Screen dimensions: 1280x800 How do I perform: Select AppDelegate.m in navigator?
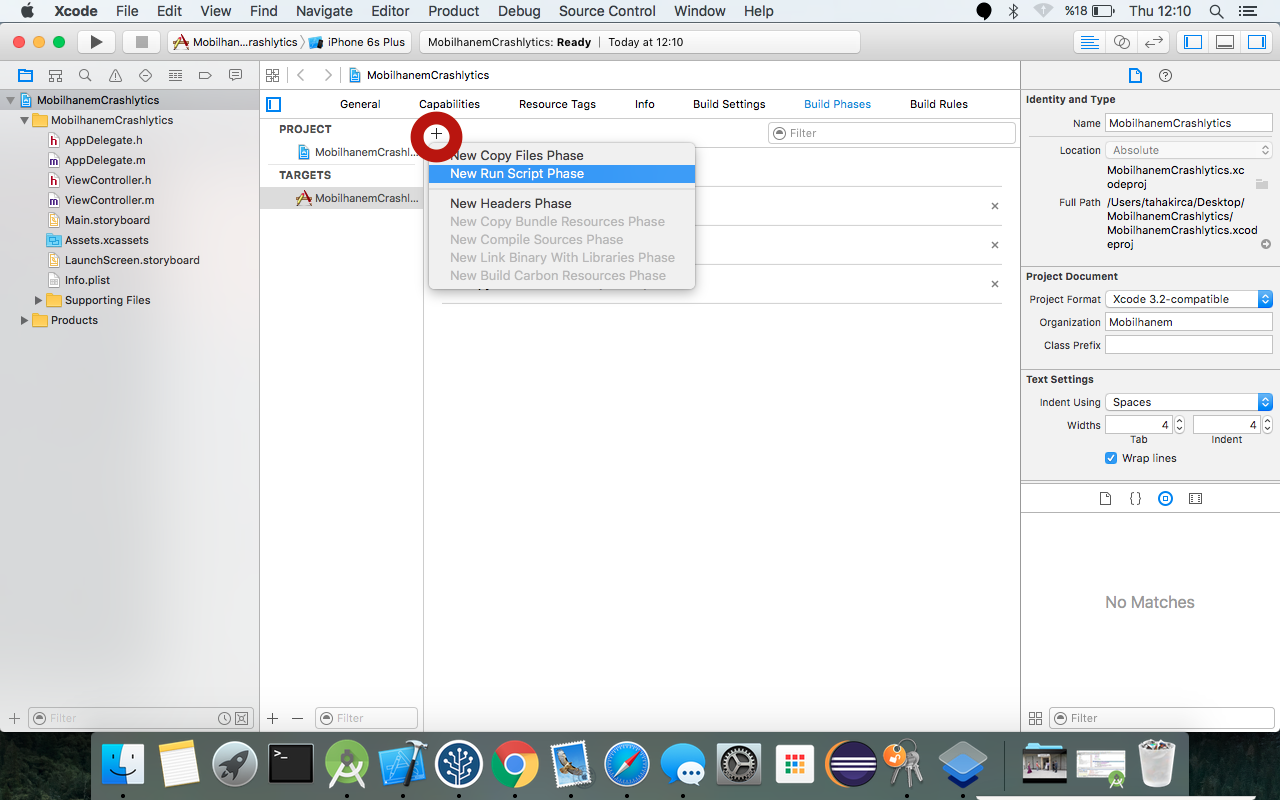105,160
